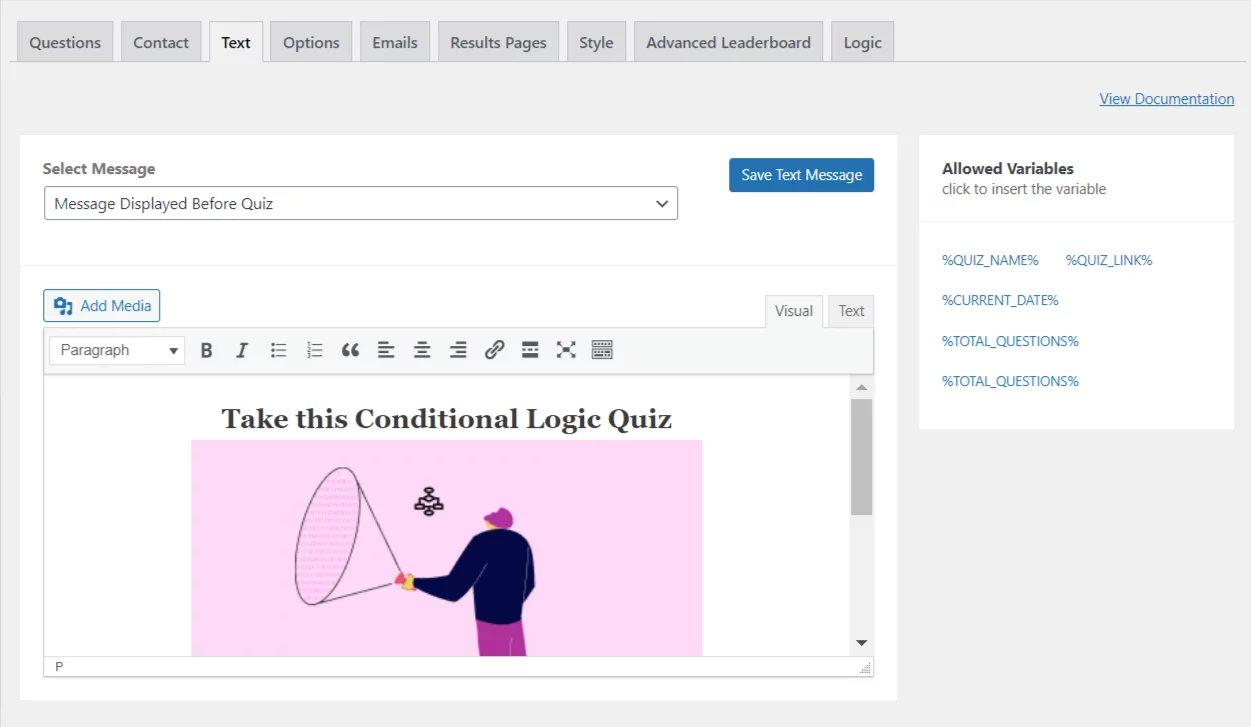Image resolution: width=1251 pixels, height=727 pixels.
Task: Insert Read More tag icon
Action: tap(530, 350)
